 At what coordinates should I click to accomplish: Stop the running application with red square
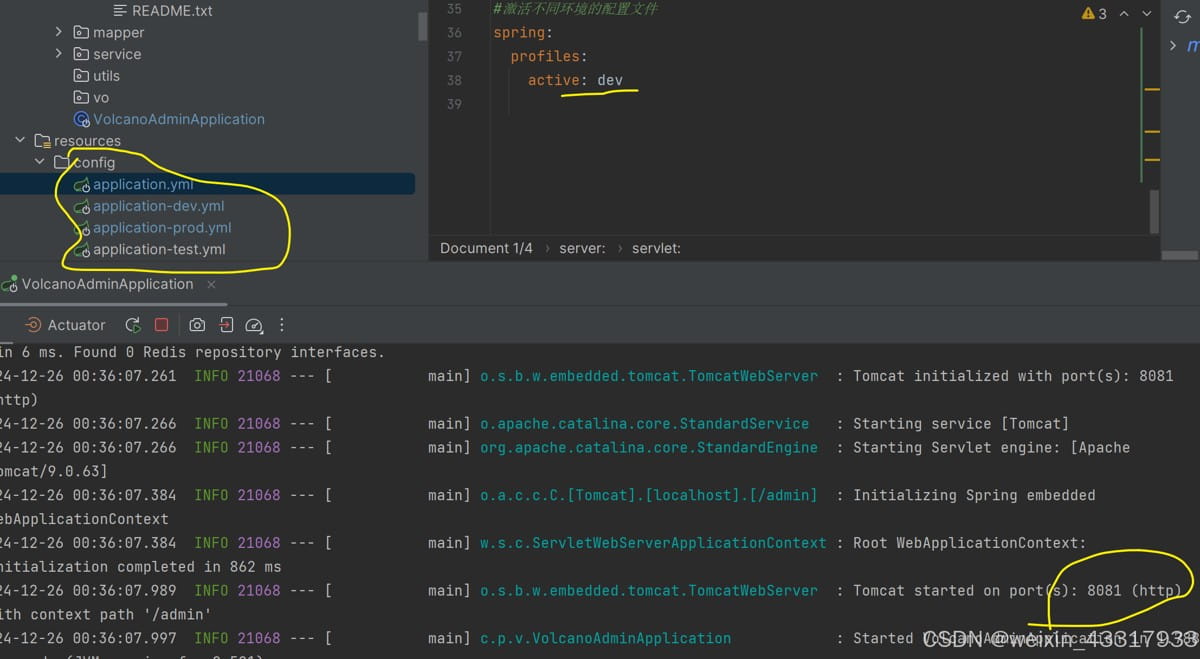162,325
